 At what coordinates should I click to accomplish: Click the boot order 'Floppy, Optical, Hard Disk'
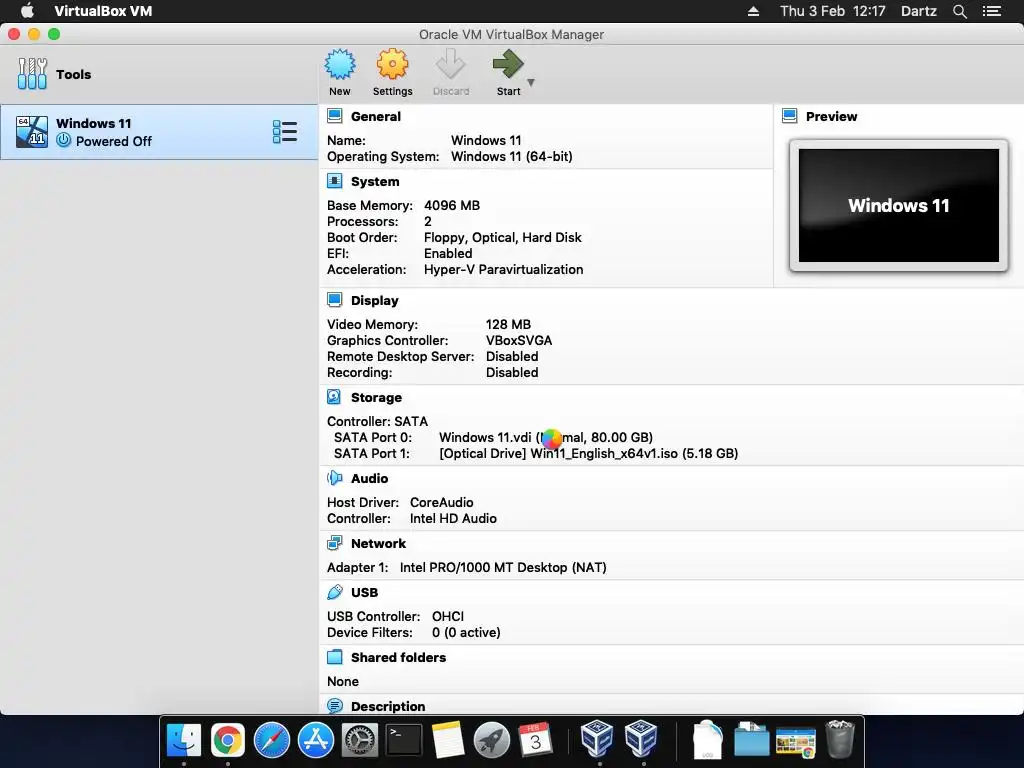point(503,238)
